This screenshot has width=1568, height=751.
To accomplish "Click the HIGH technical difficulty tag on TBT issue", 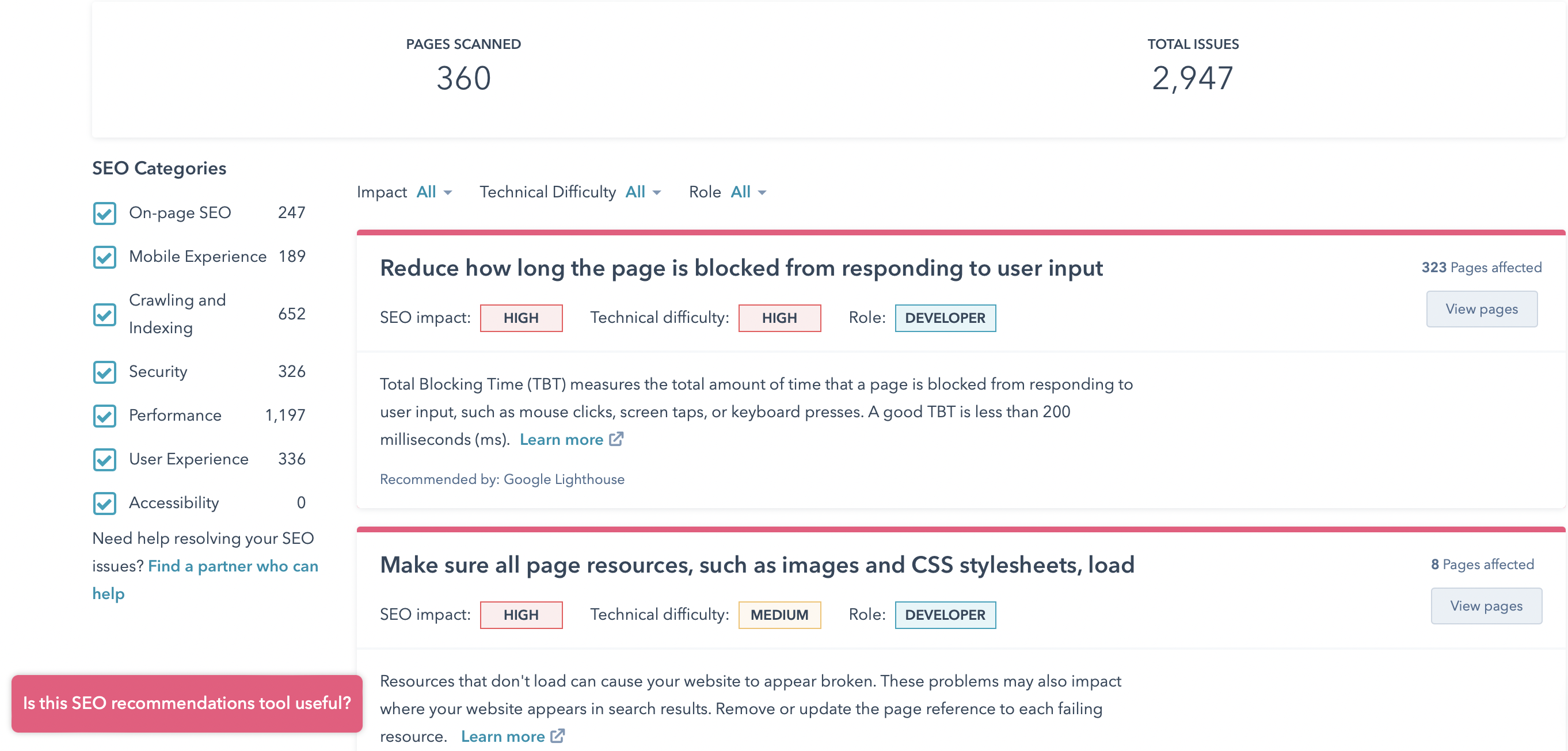I will tap(779, 318).
